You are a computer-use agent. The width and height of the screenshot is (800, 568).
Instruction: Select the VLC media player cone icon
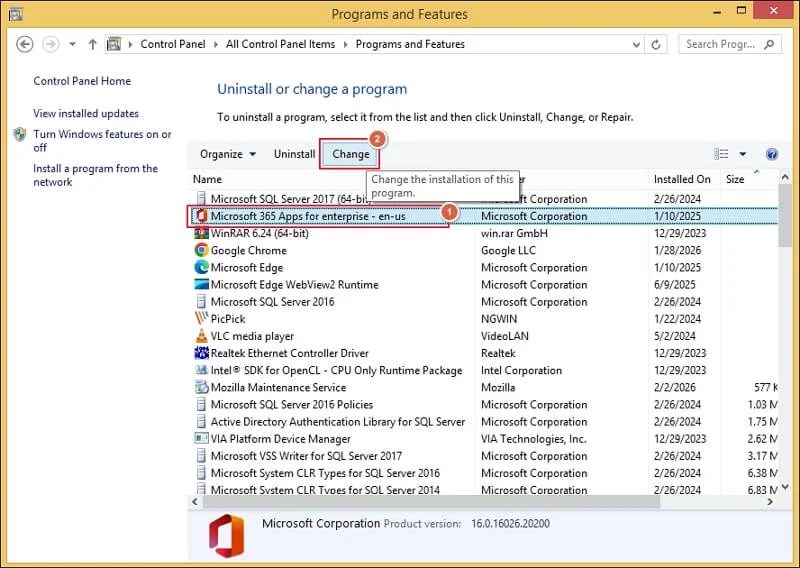pos(202,336)
